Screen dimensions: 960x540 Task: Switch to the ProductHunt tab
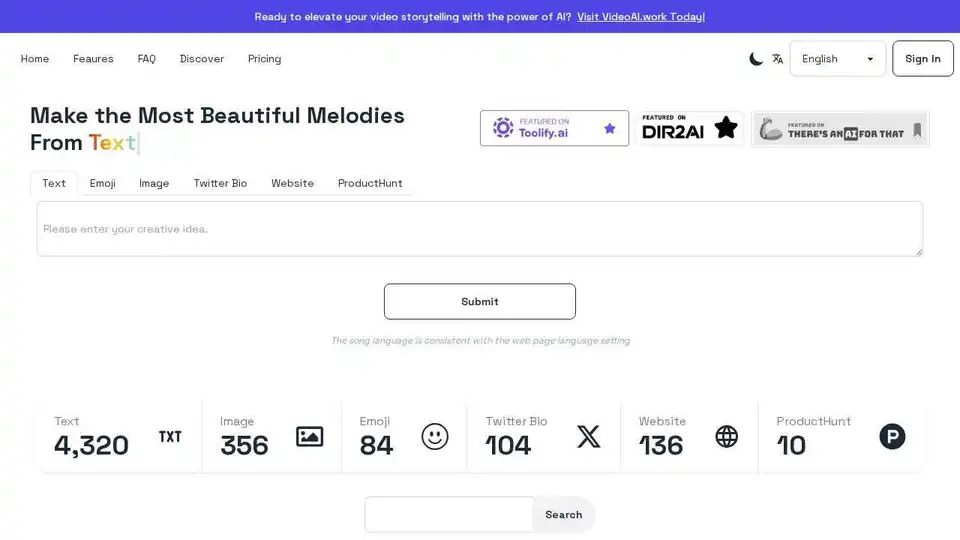[370, 183]
